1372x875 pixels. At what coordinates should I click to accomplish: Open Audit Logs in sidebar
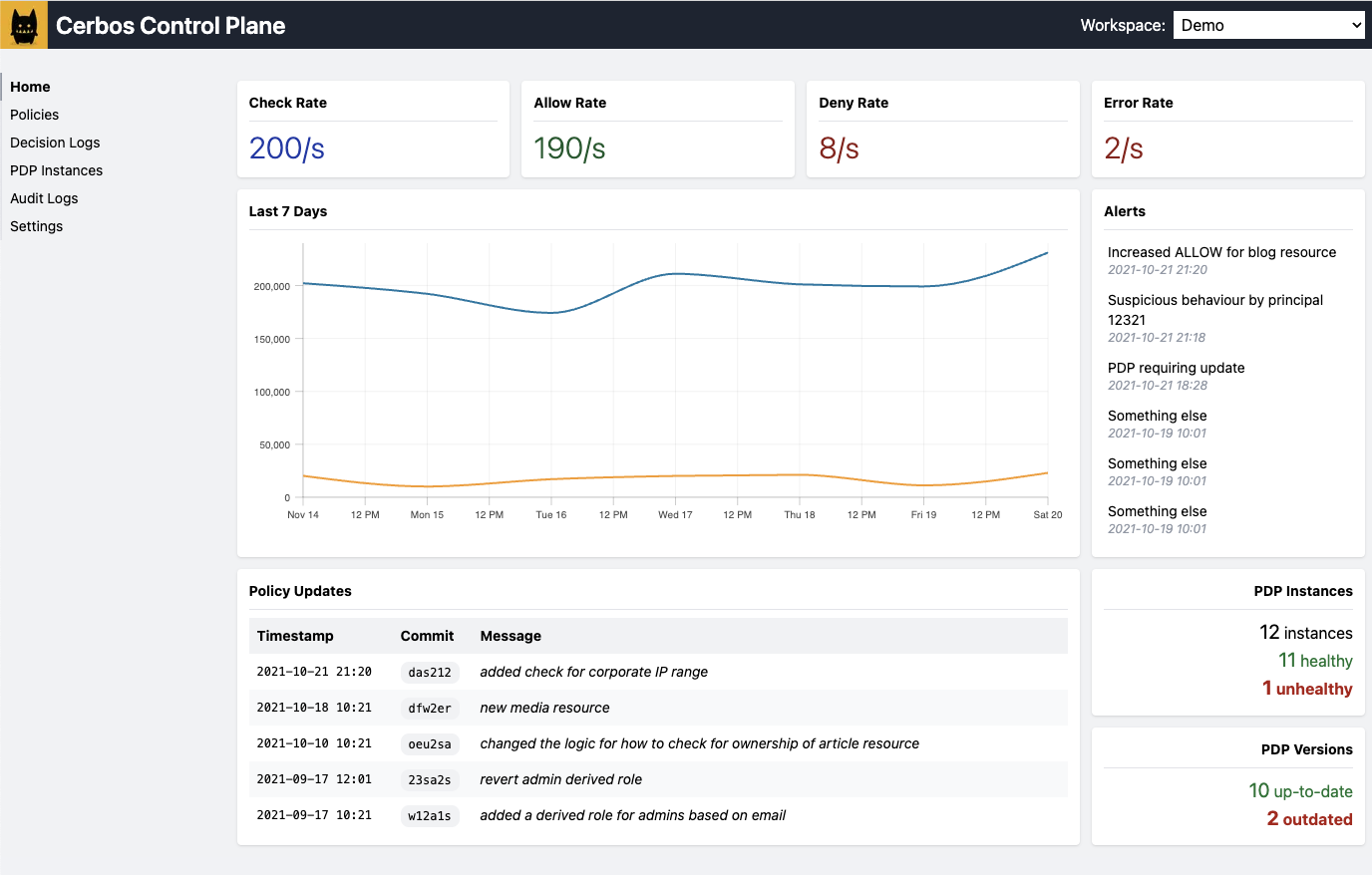click(44, 198)
